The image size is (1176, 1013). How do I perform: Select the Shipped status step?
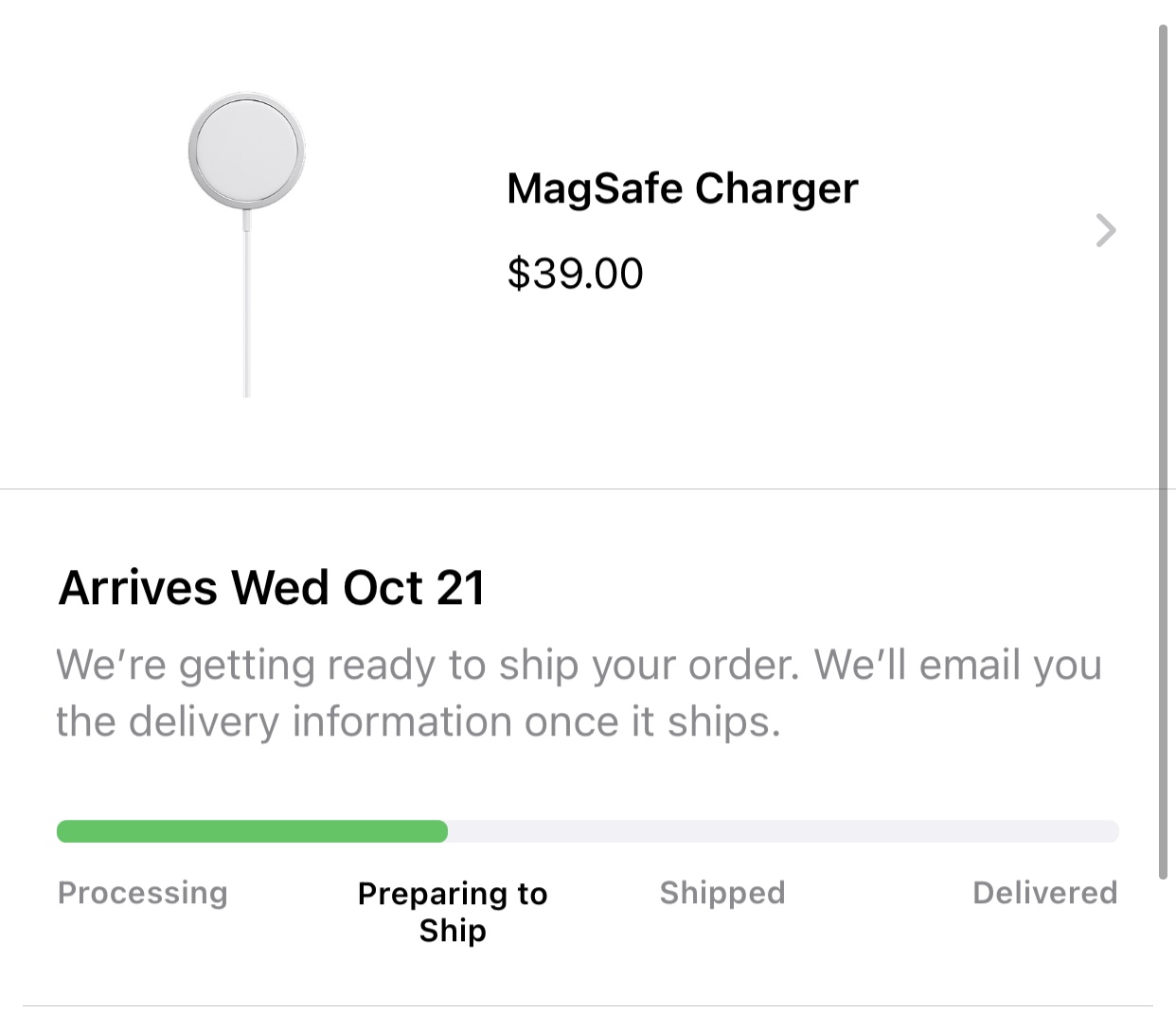pos(722,893)
